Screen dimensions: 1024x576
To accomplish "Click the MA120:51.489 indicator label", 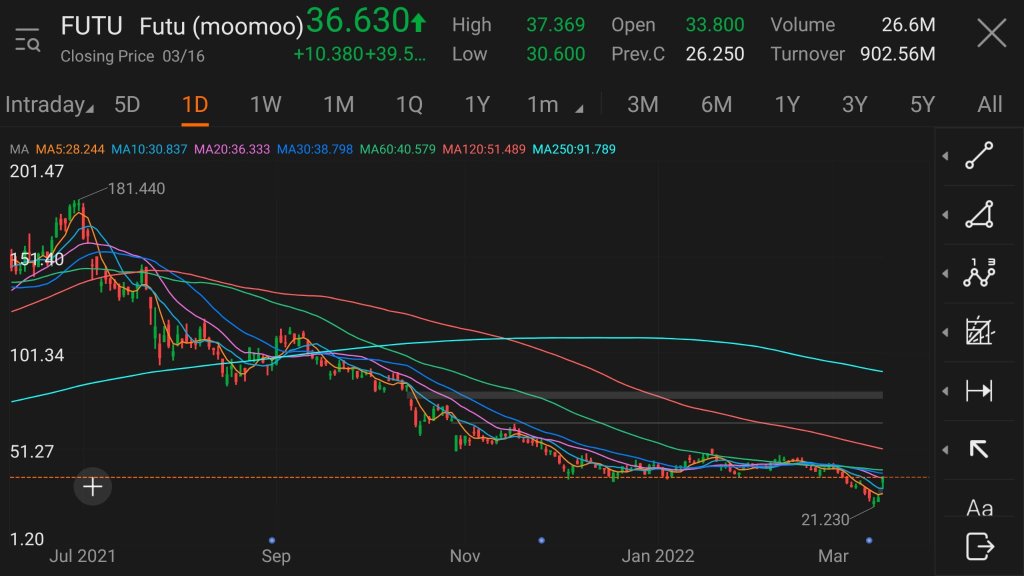I will coord(484,150).
